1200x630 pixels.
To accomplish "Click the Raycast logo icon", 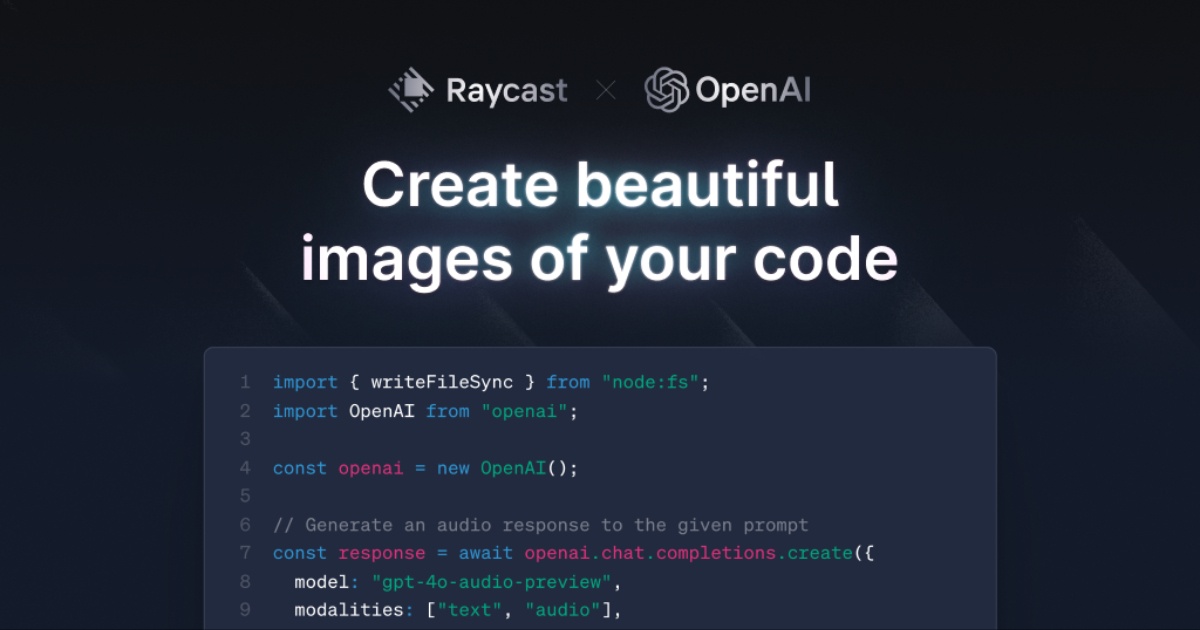I will coord(411,91).
